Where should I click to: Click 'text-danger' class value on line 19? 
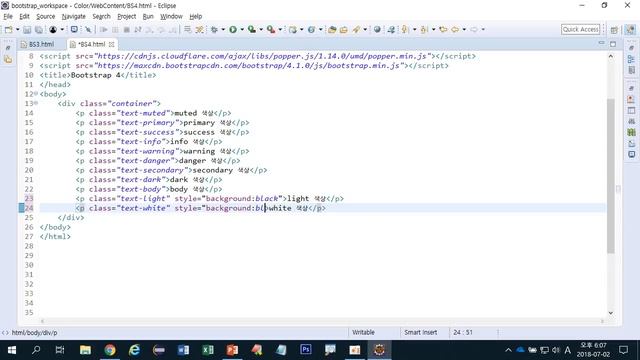pyautogui.click(x=145, y=160)
